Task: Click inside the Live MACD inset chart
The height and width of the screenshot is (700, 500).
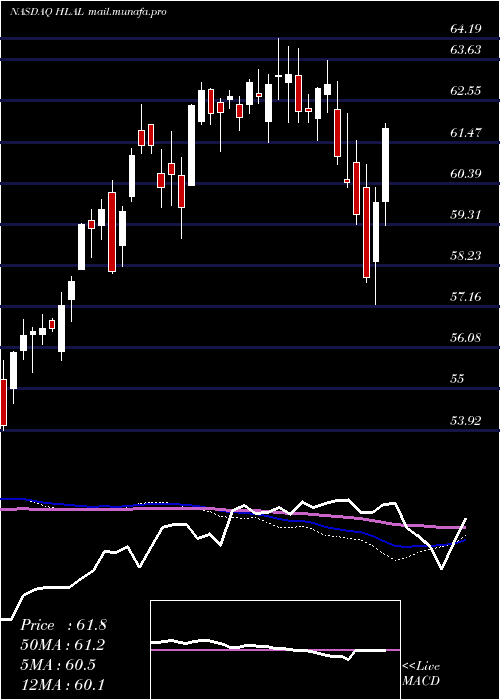Action: (275, 650)
